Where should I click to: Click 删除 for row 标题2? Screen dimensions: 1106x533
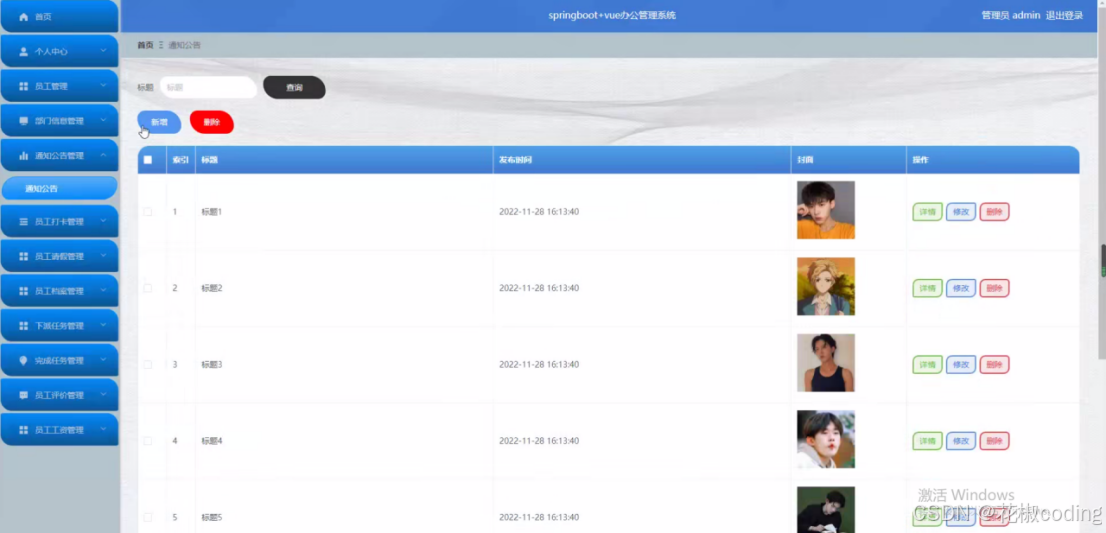coord(995,288)
